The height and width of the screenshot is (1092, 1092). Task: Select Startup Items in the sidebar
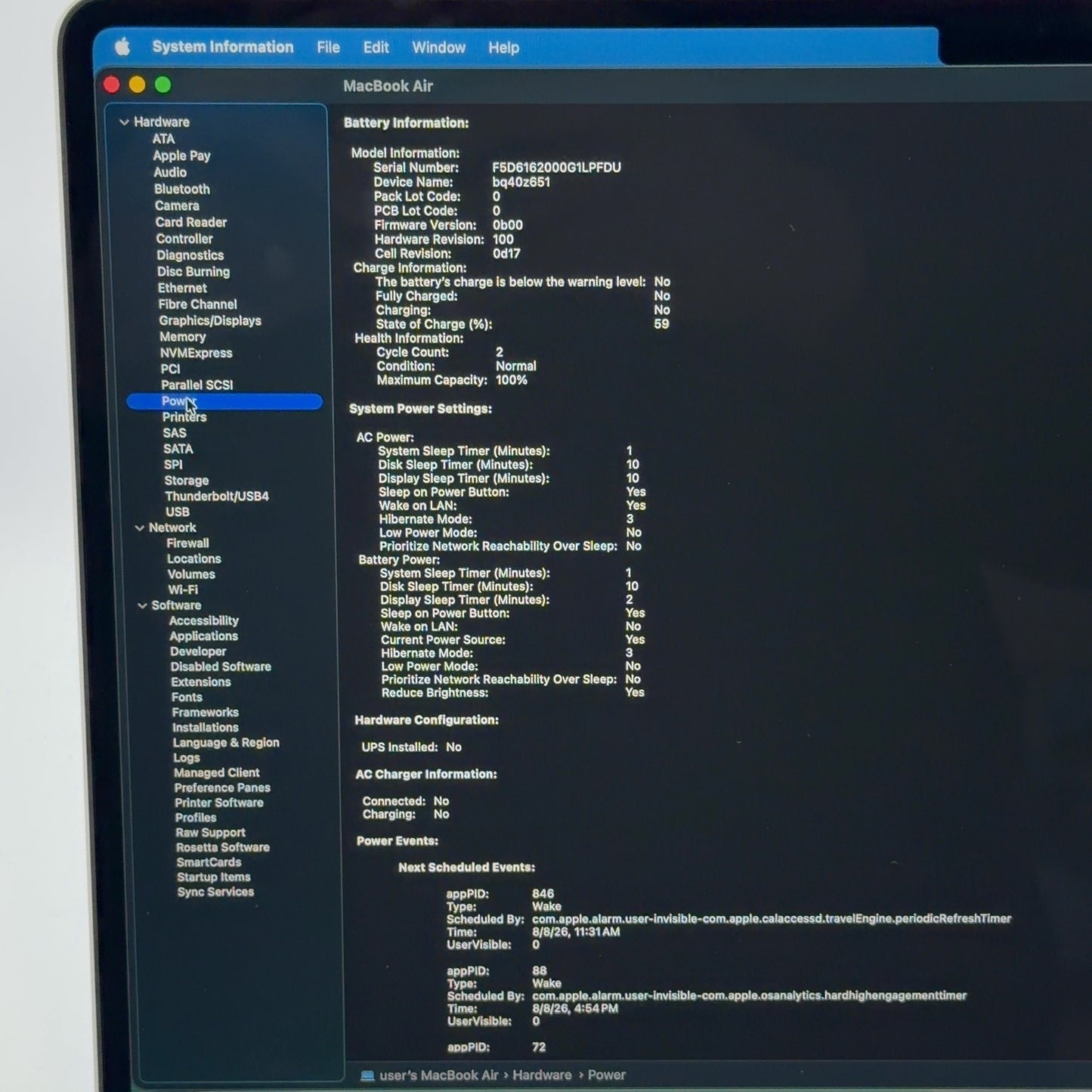pos(214,877)
